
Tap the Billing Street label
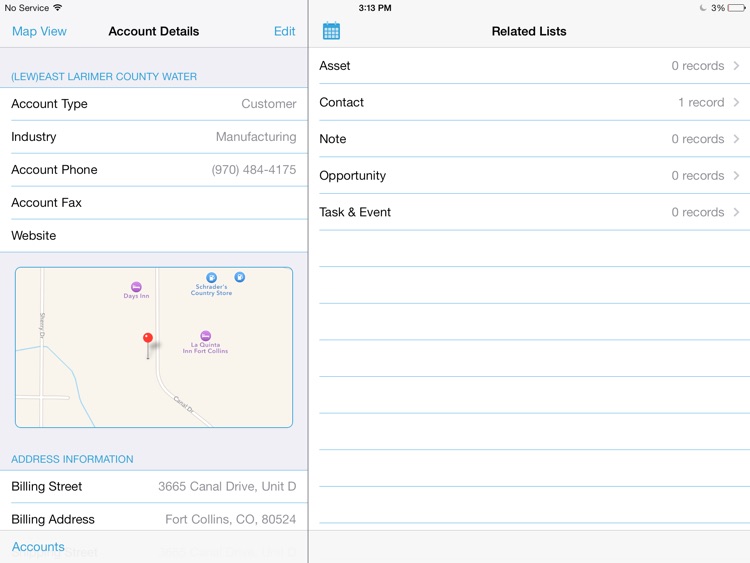point(46,486)
